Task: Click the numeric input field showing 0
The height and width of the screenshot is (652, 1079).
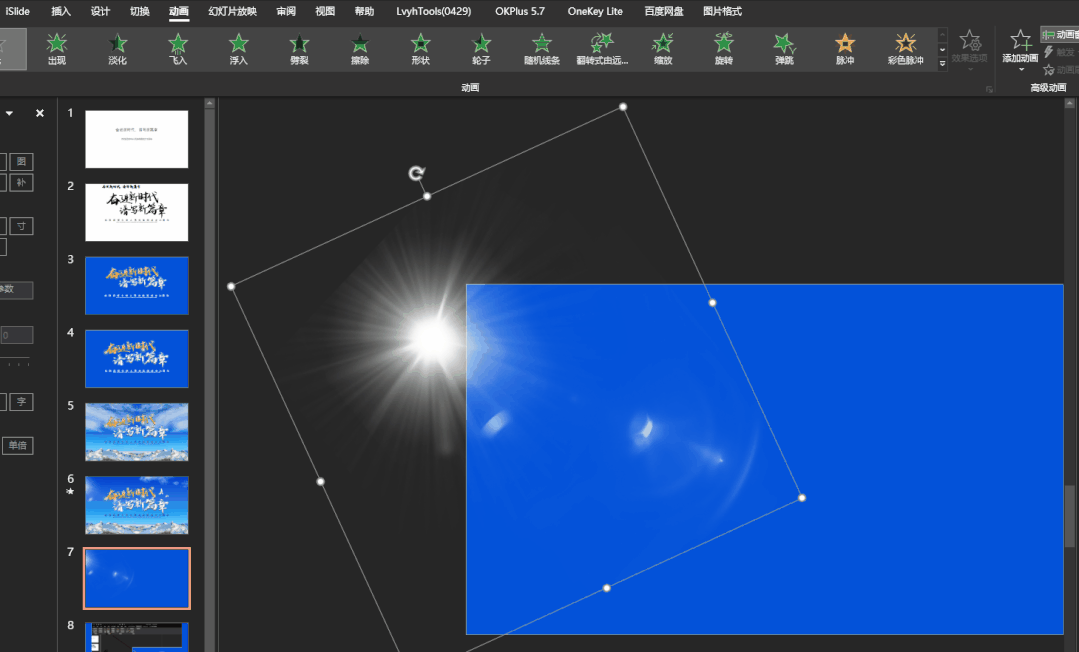Action: point(17,335)
